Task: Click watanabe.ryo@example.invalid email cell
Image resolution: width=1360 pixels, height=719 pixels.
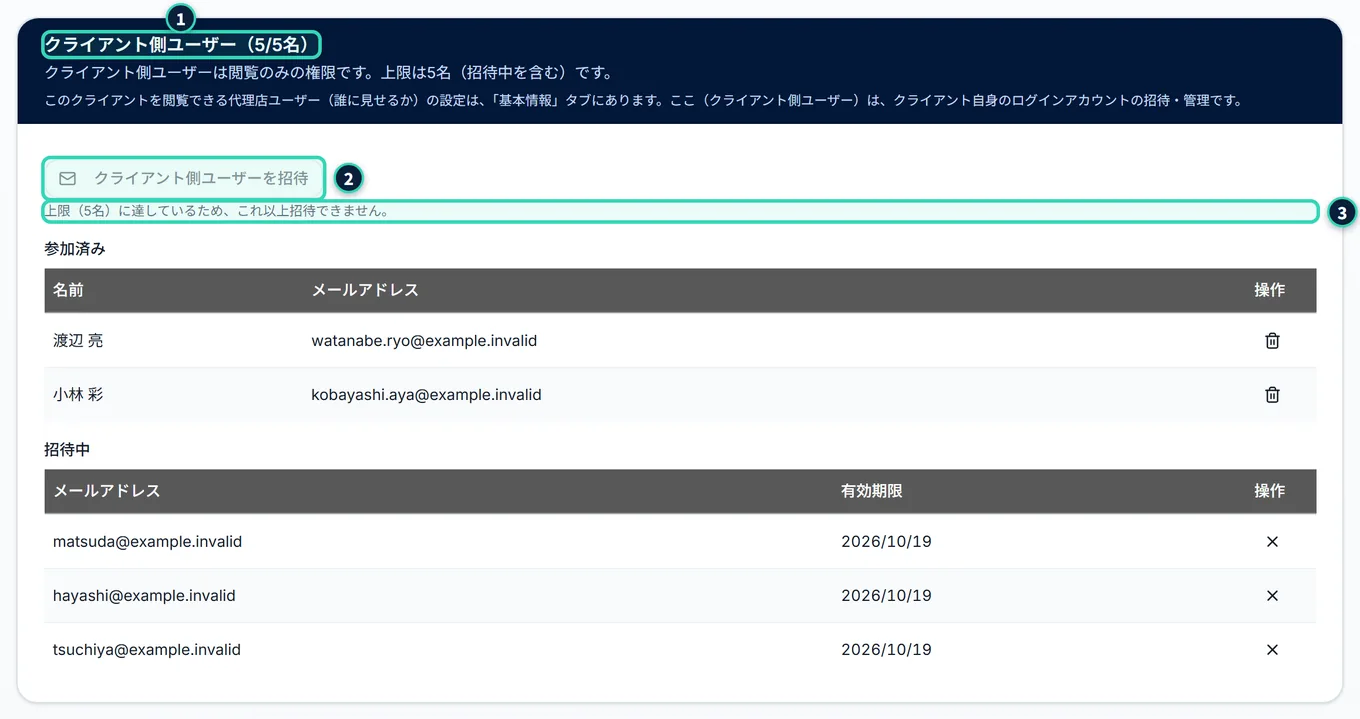Action: [x=424, y=341]
